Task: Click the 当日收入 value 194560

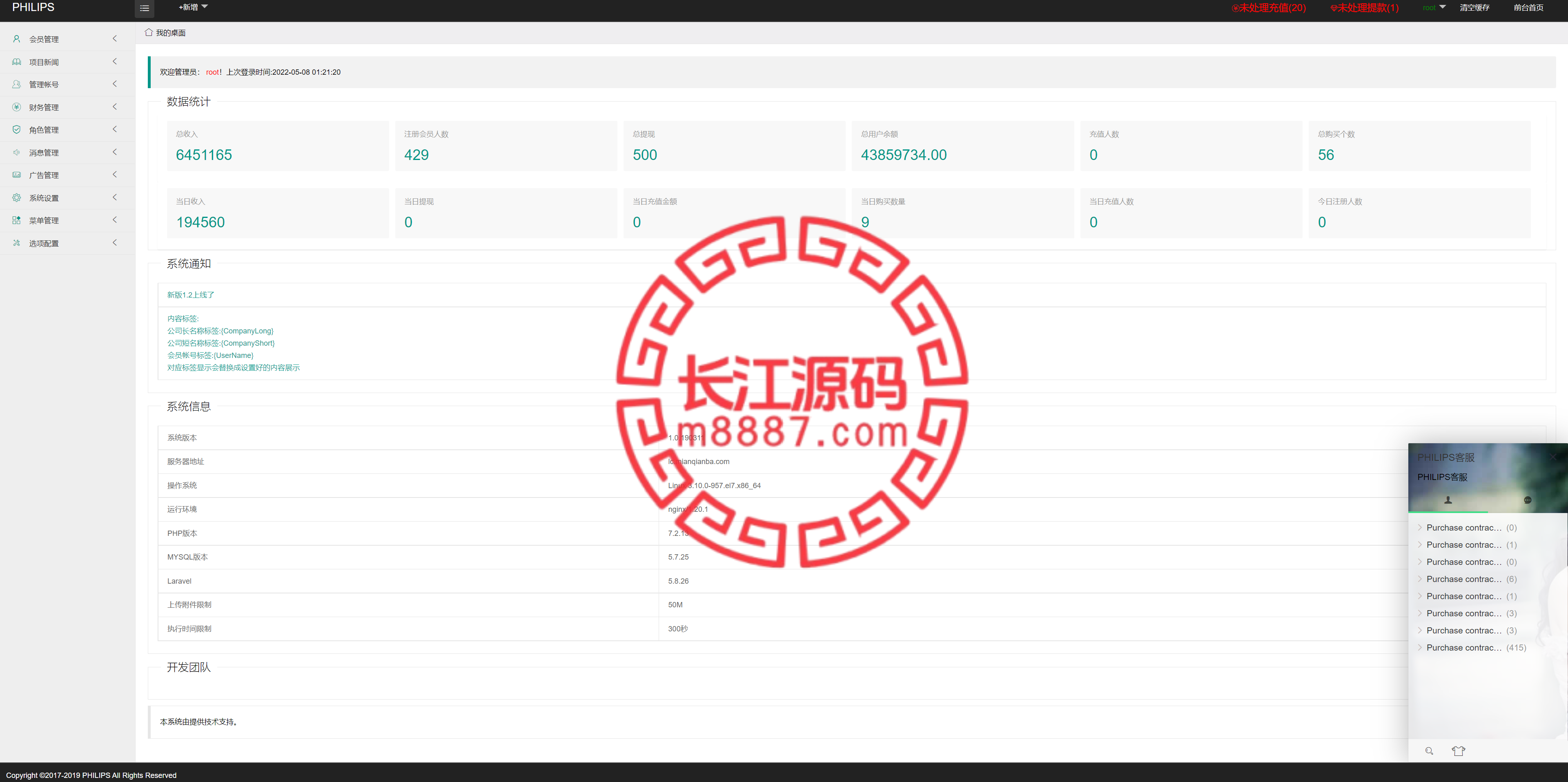Action: (200, 222)
